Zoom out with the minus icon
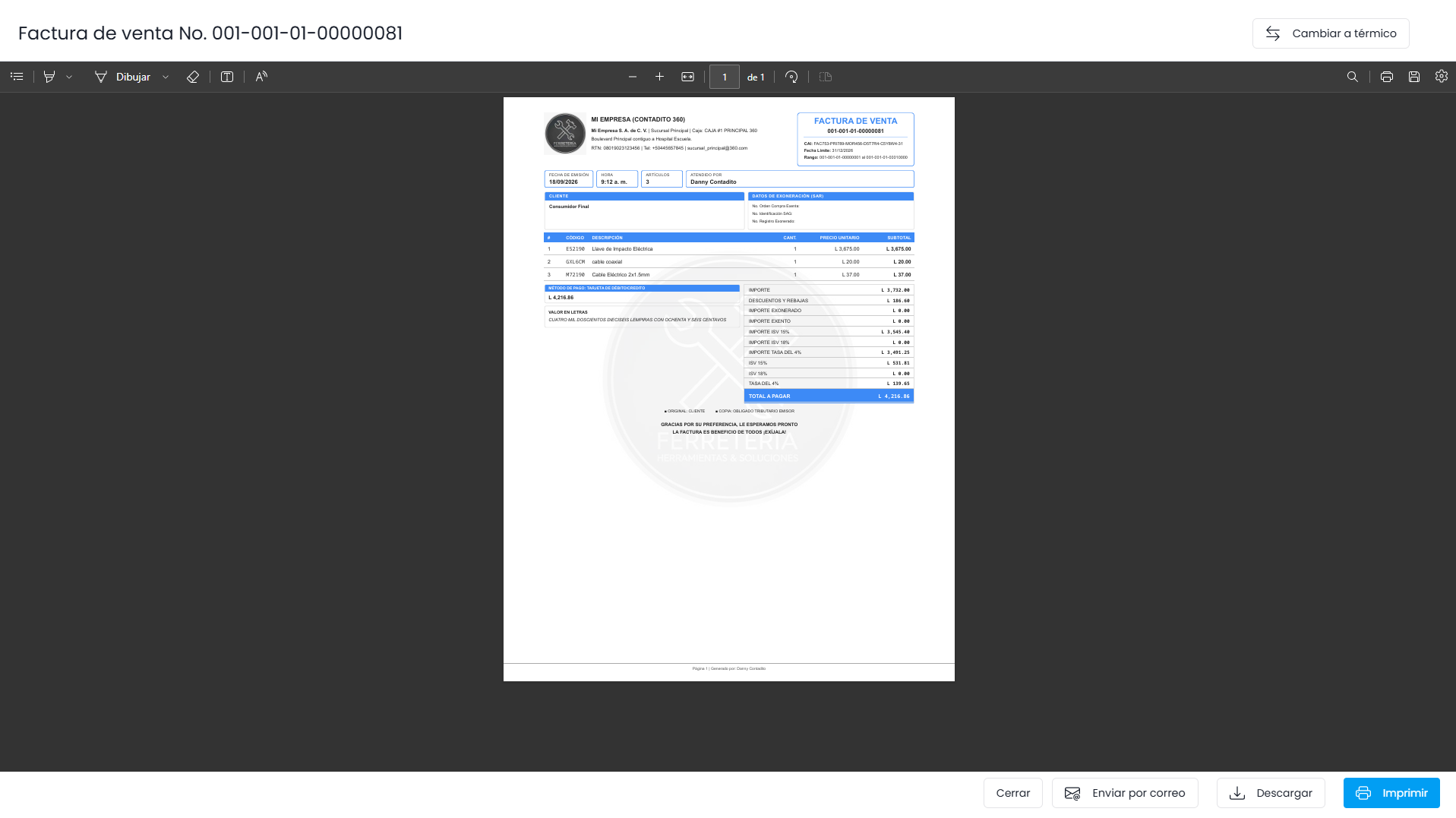1456x818 pixels. coord(633,77)
